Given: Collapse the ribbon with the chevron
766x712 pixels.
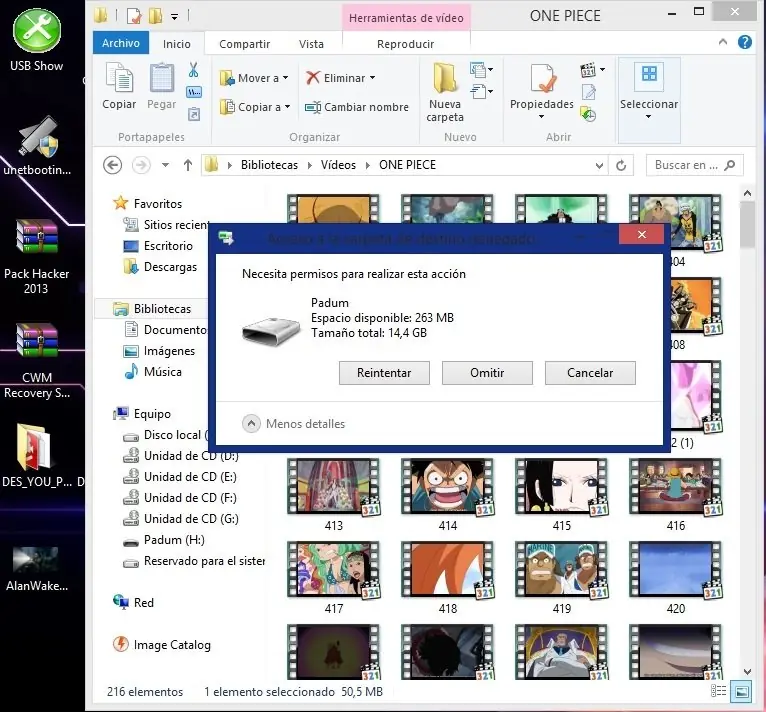Looking at the screenshot, I should 723,42.
